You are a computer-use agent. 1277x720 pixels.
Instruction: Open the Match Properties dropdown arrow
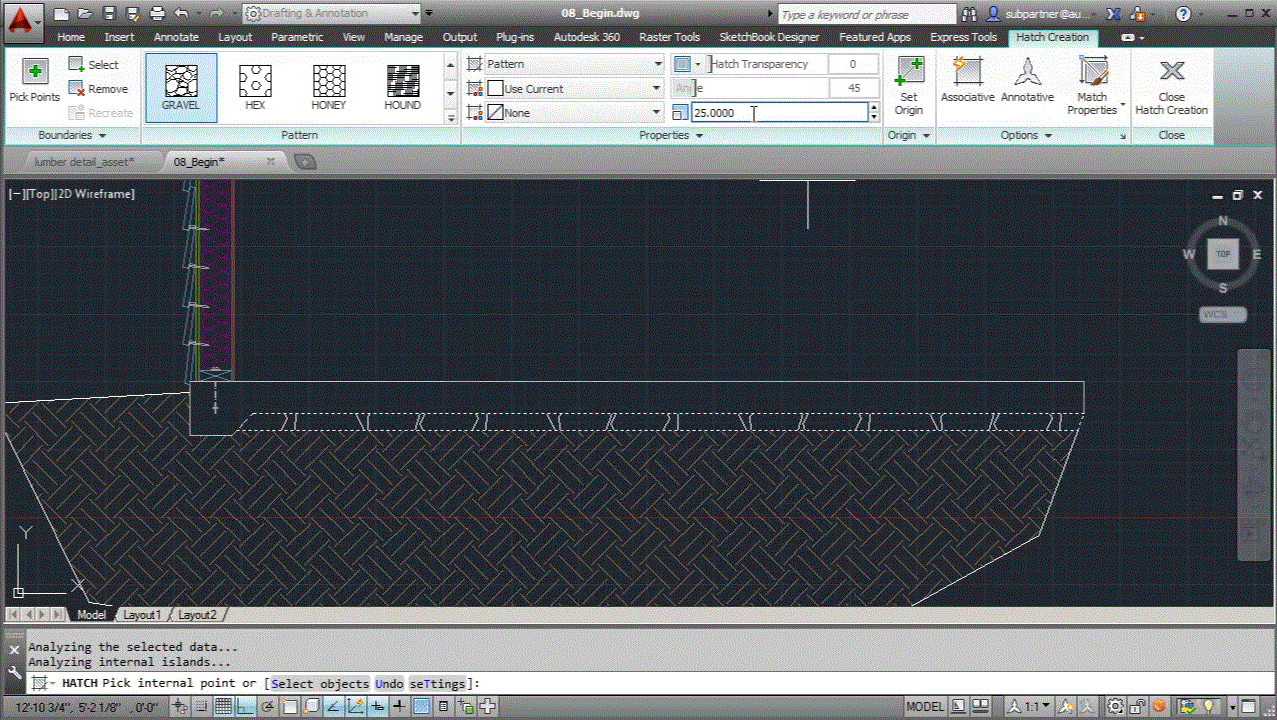click(1123, 104)
